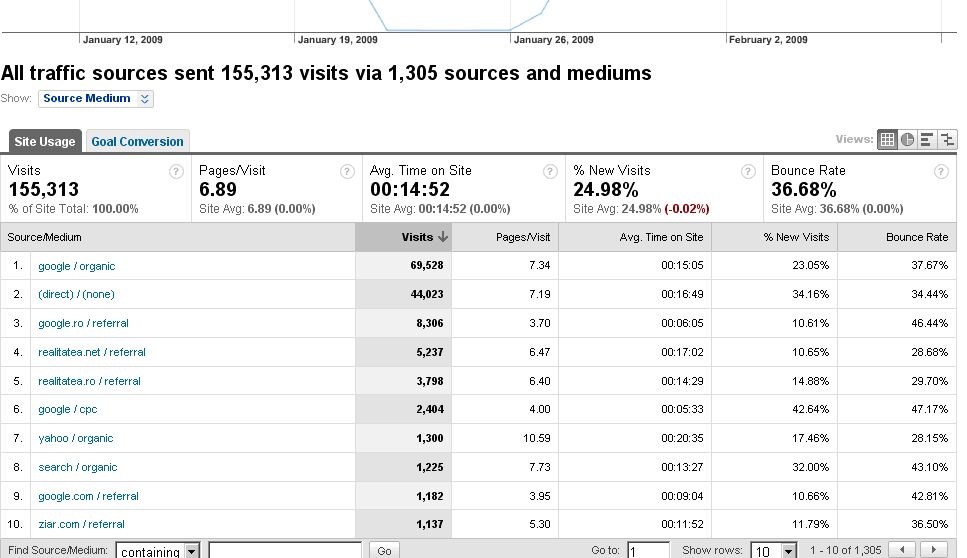
Task: Open the containing filter dropdown
Action: (x=158, y=551)
